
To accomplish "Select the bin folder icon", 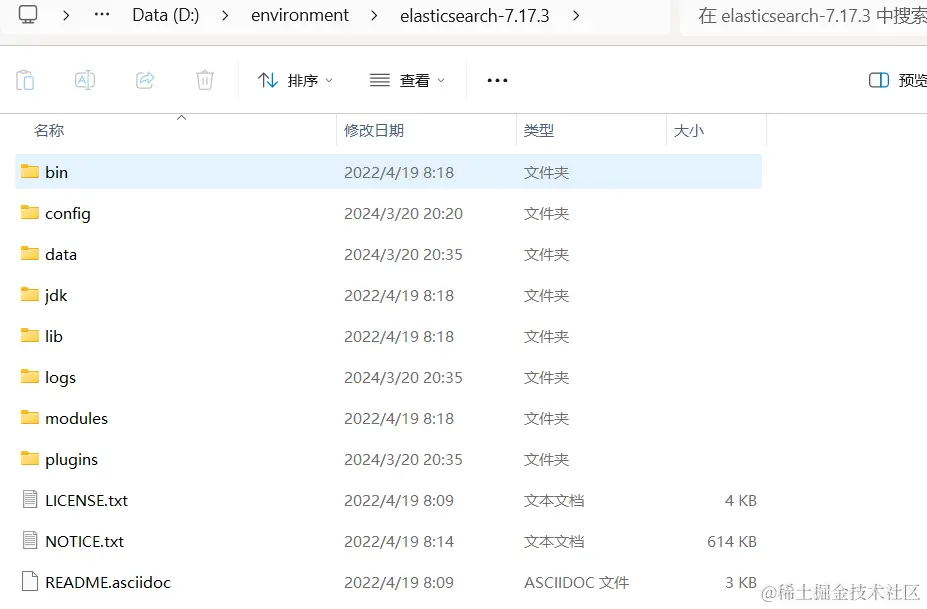I will (x=30, y=171).
